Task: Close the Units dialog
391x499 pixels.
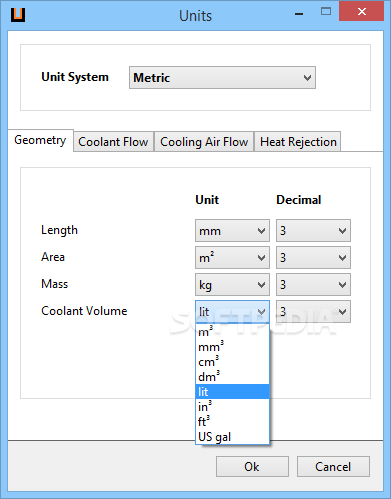Action: [361, 12]
